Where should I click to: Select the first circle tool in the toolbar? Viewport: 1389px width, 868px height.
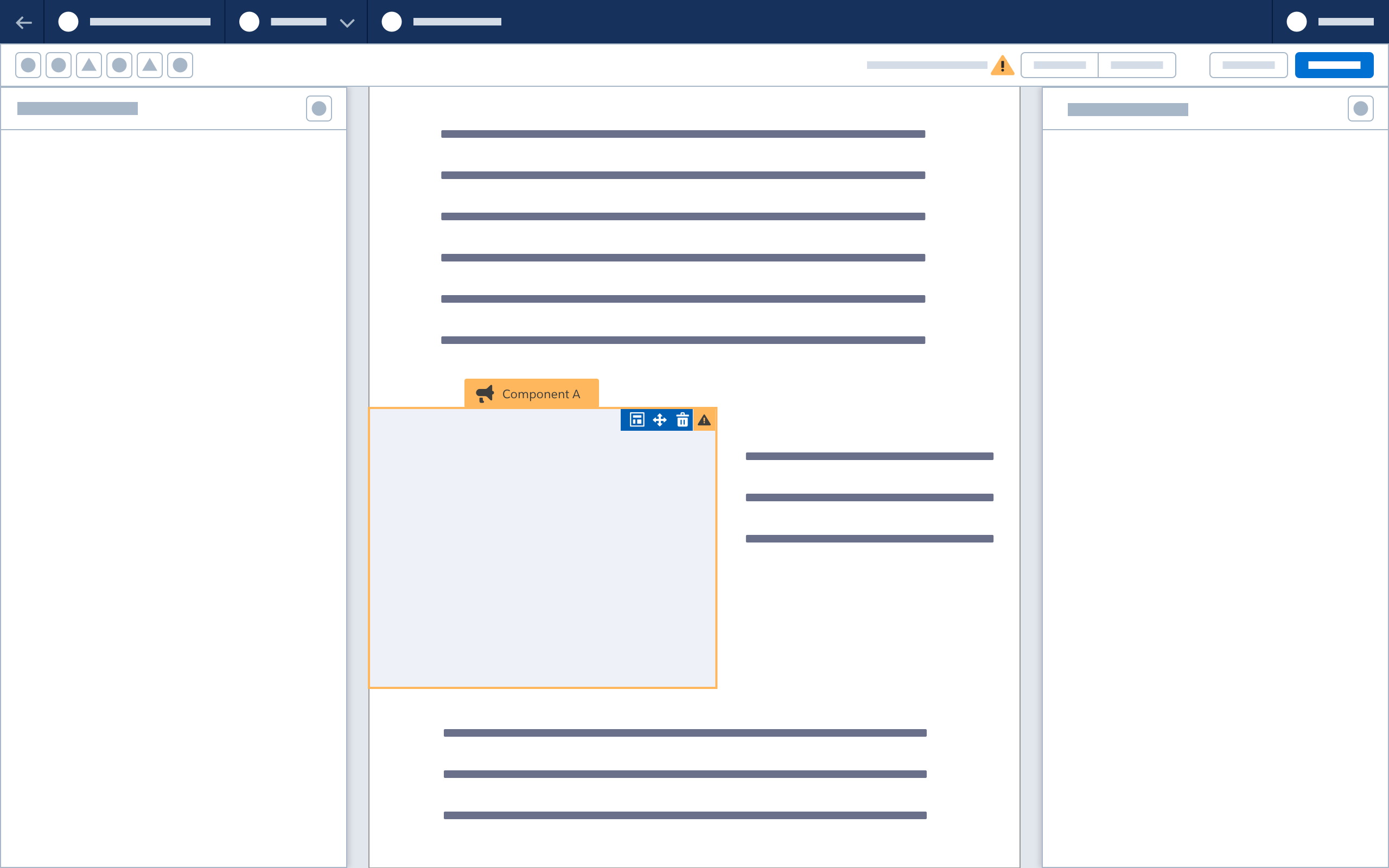pos(28,65)
